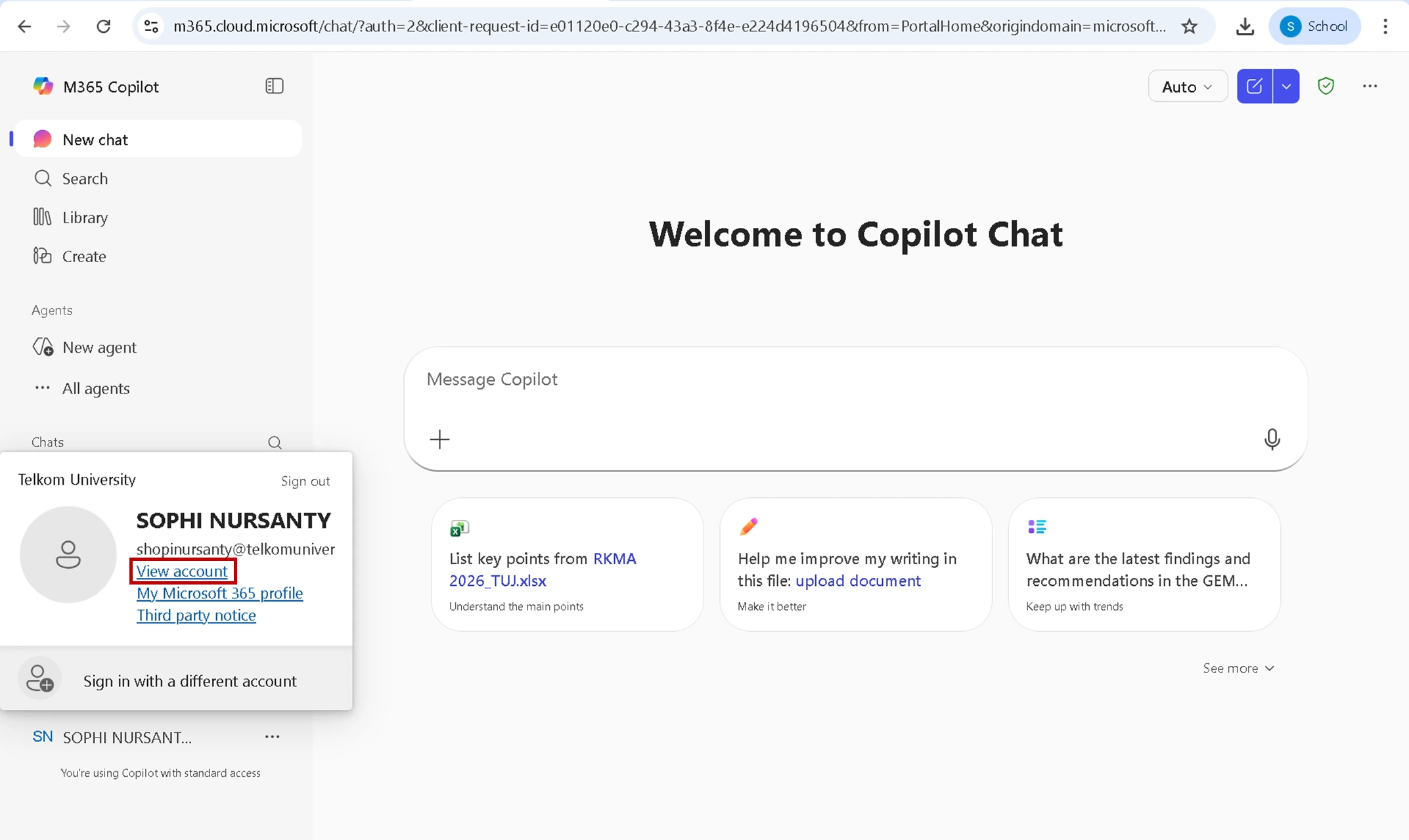Expand See more prompt suggestions
Viewport: 1409px width, 840px height.
(1238, 668)
